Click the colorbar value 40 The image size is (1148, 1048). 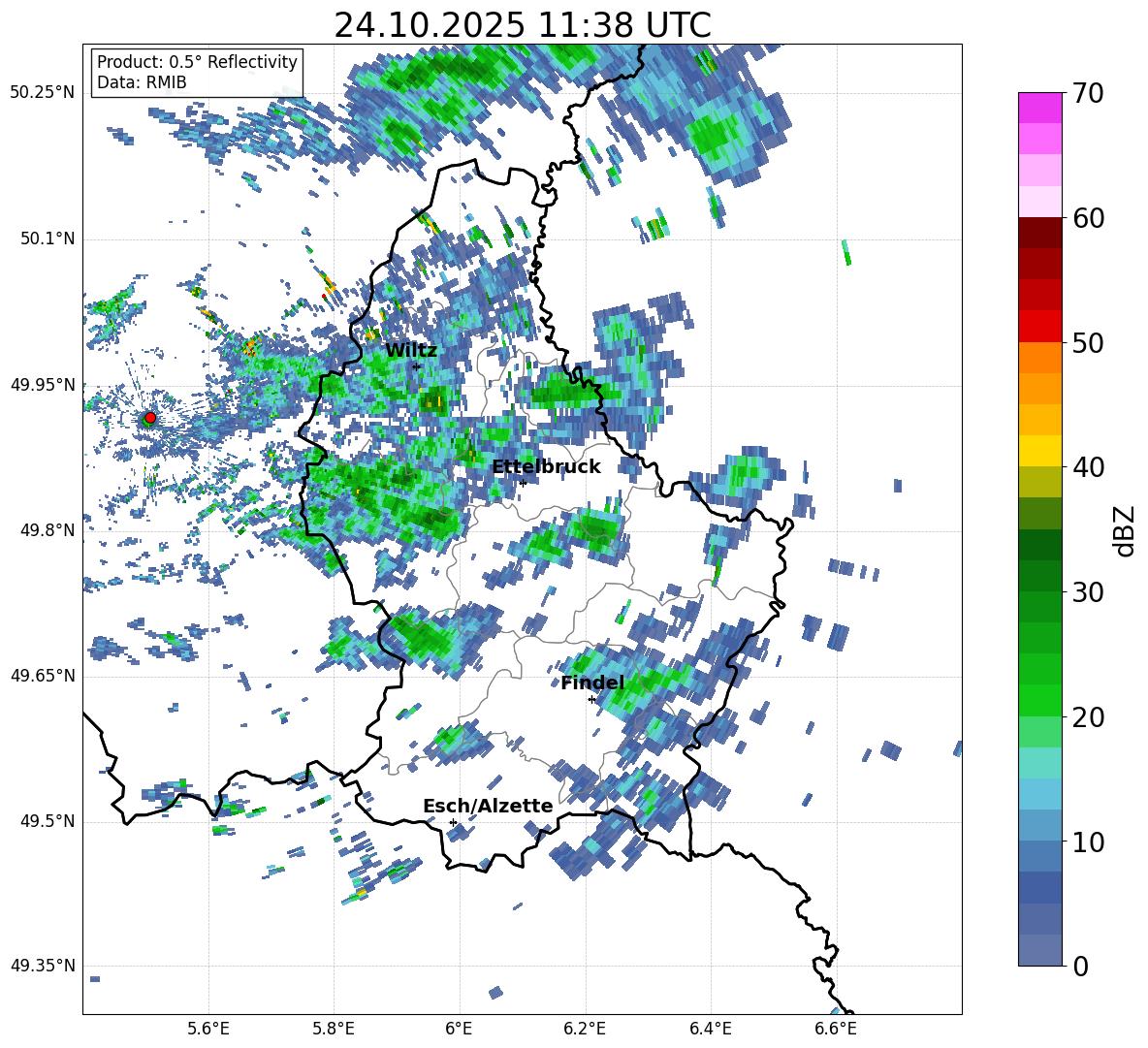[x=1088, y=467]
